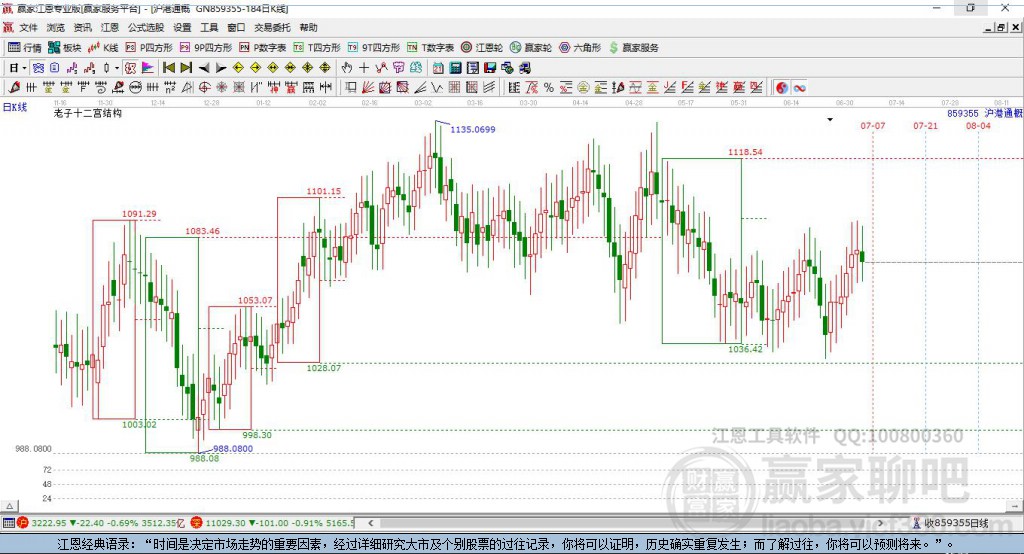
Task: Step chart right with black arrow
Action: pos(221,68)
